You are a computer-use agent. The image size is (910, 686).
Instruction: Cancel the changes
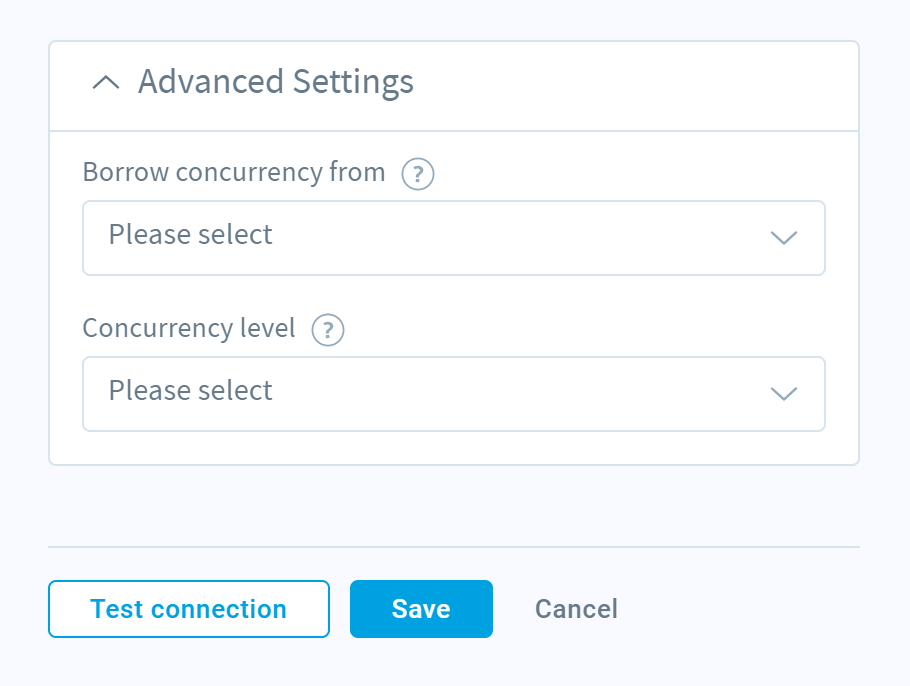[x=576, y=609]
